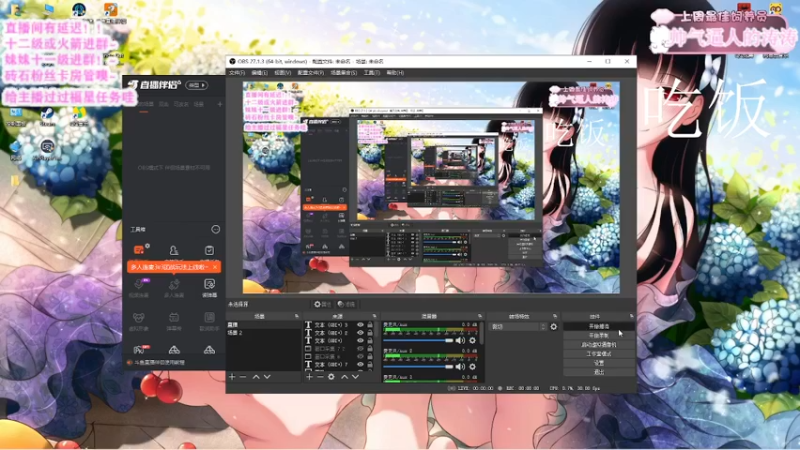Toggle the lock on source 文本 (GDI+) 3

pos(370,324)
